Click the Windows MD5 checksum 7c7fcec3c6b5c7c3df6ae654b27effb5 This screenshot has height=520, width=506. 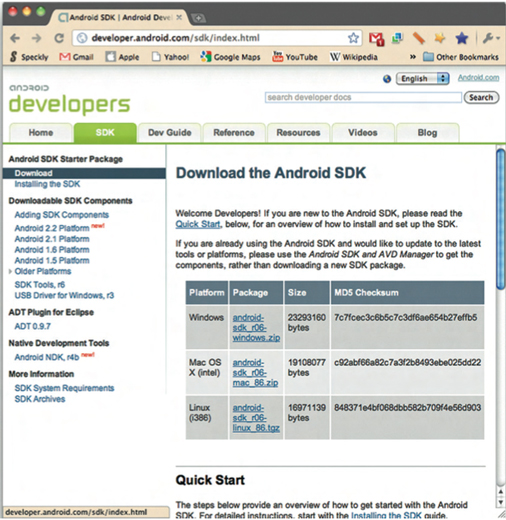click(406, 317)
